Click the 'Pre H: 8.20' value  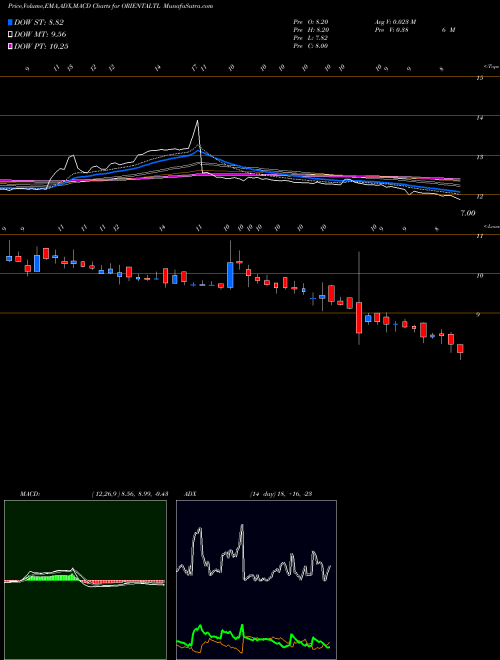point(311,30)
